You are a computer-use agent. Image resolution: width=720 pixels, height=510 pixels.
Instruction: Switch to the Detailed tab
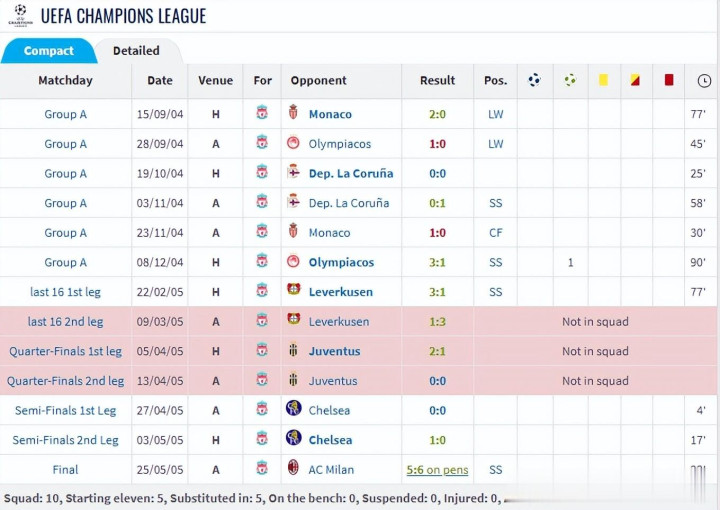(x=136, y=51)
